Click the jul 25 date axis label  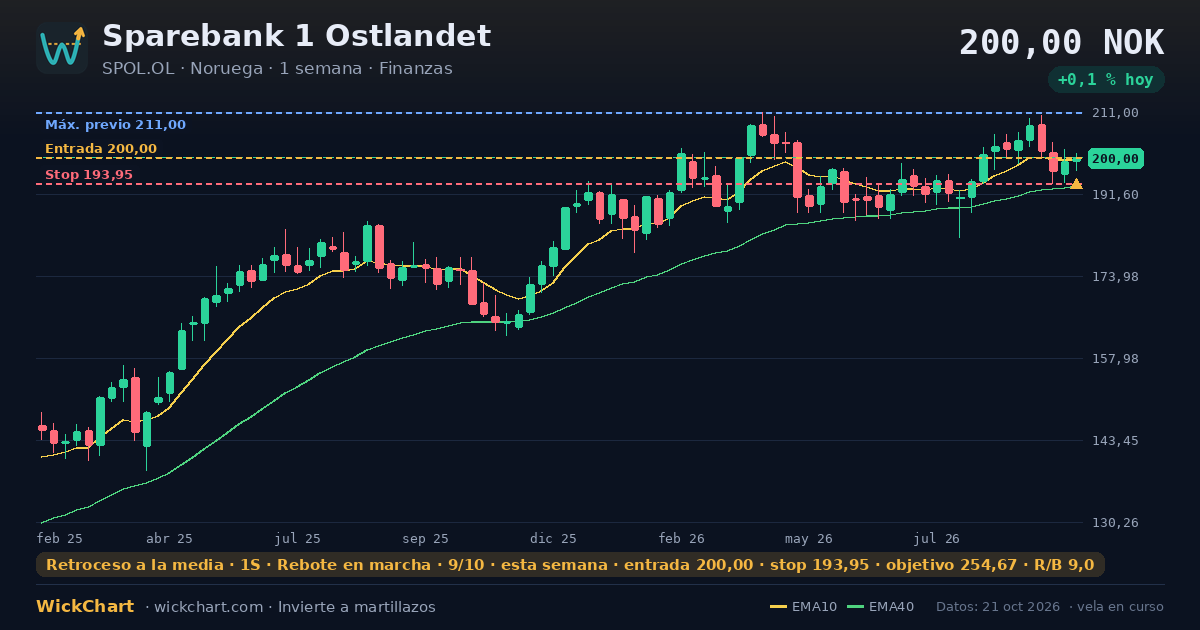298,538
